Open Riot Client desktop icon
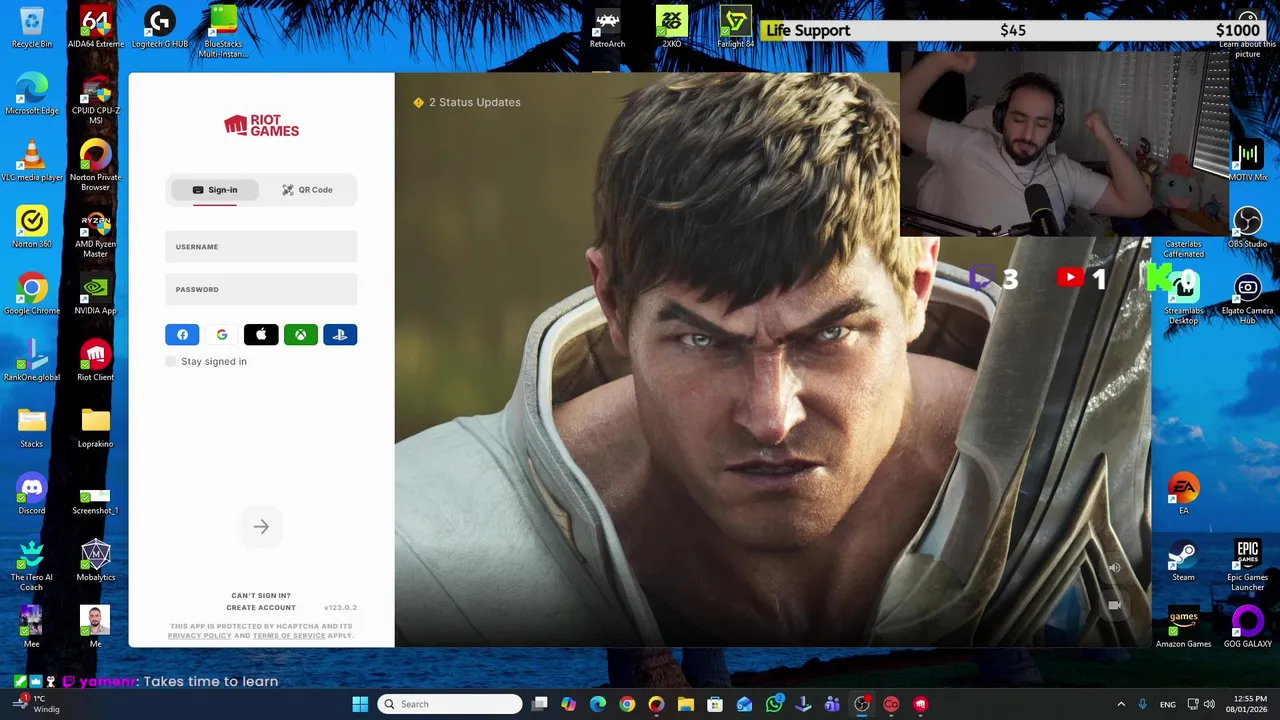1280x720 pixels. [96, 361]
